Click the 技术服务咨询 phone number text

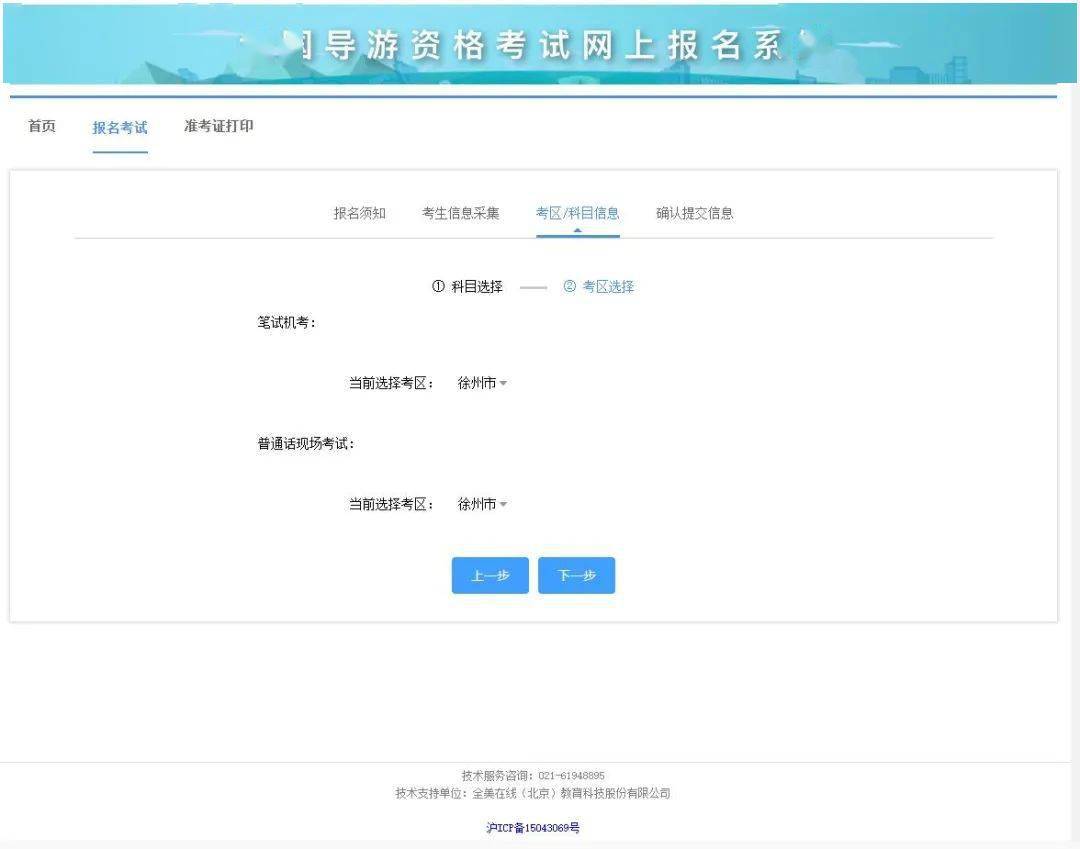point(572,775)
